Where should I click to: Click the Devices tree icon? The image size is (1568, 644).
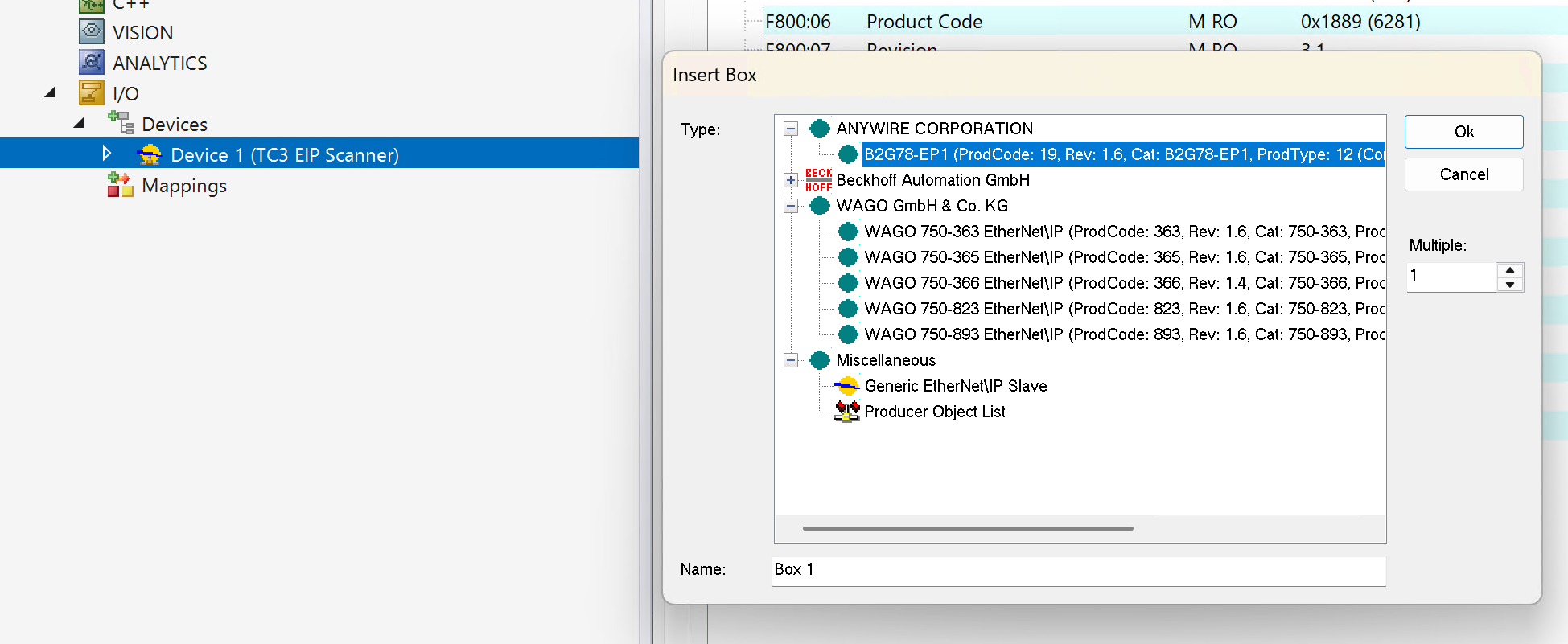(121, 124)
